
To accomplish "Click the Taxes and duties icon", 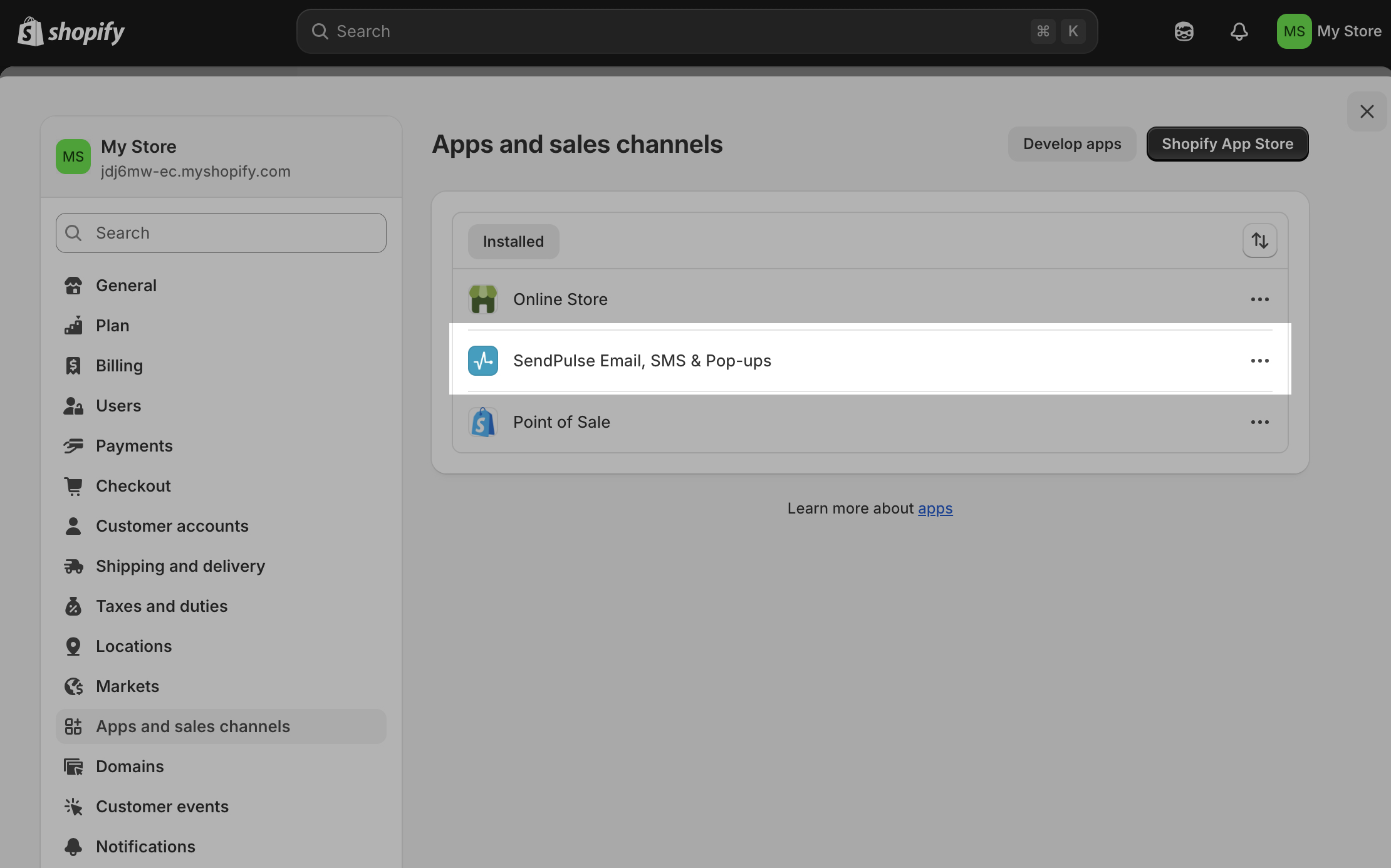I will [x=73, y=606].
